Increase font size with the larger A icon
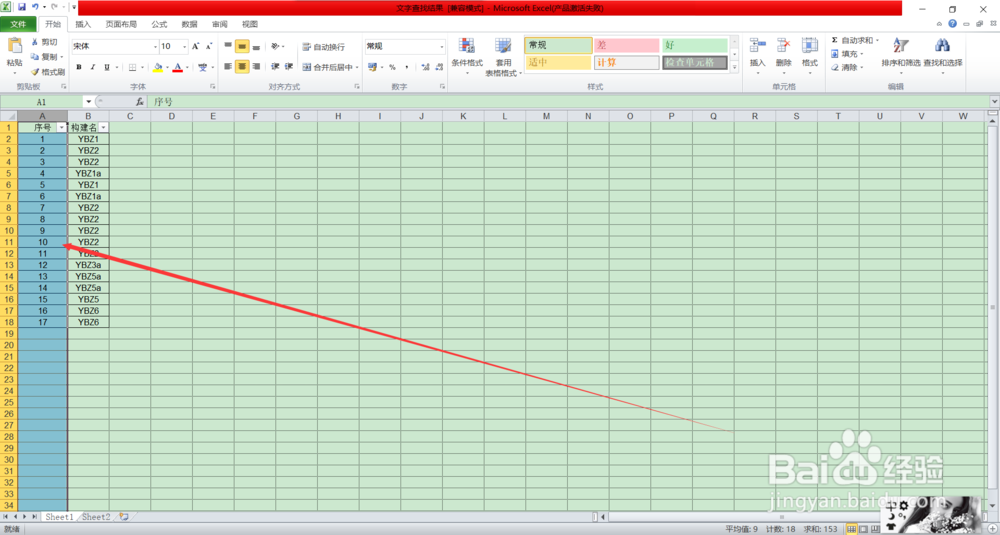Screen dimensions: 1000x535 196,47
